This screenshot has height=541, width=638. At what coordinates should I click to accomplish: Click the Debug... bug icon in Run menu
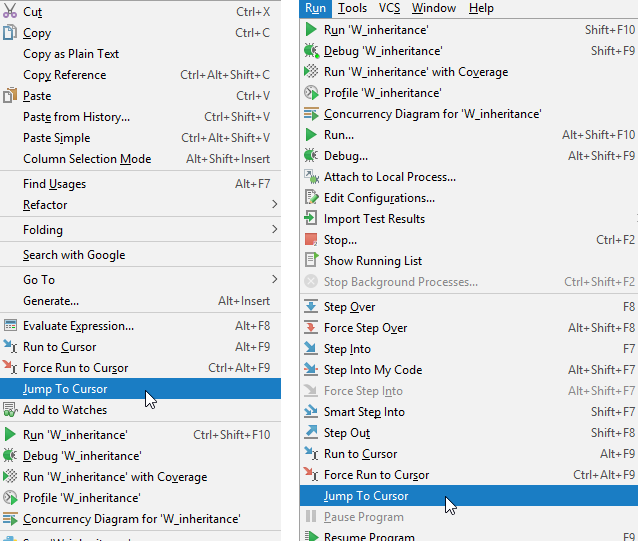[x=311, y=155]
